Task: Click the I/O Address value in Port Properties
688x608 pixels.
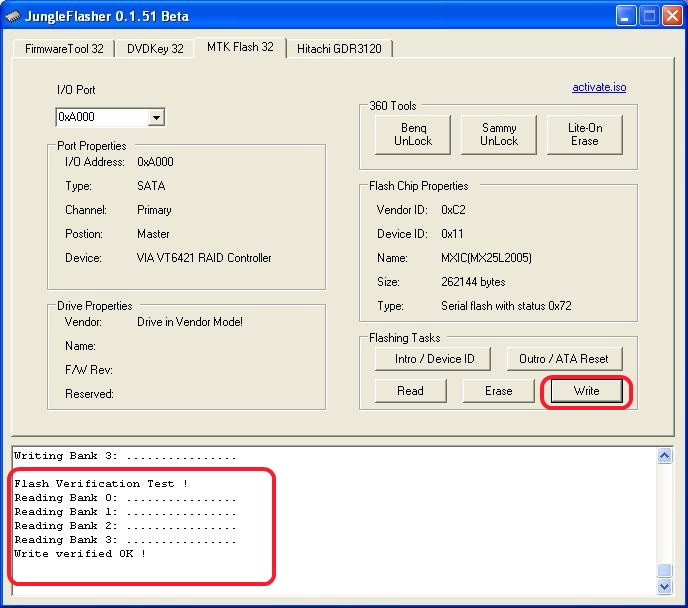Action: click(x=155, y=162)
